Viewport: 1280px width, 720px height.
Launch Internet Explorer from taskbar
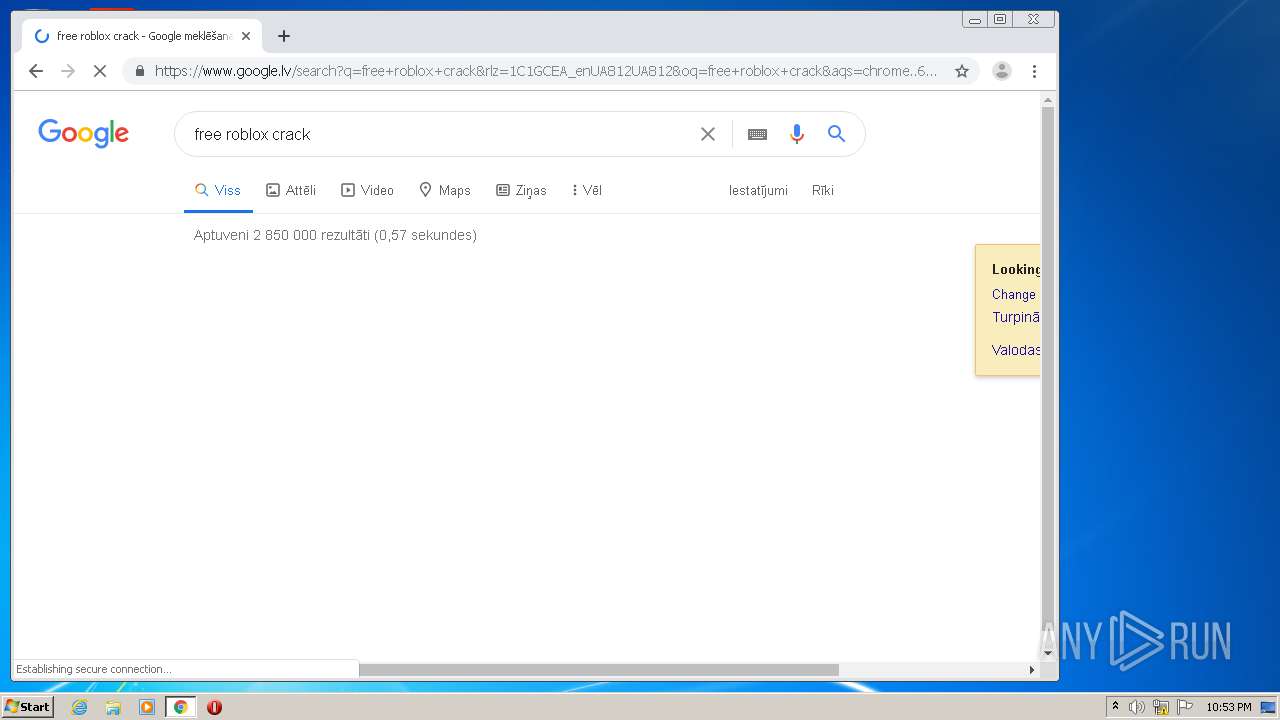79,707
